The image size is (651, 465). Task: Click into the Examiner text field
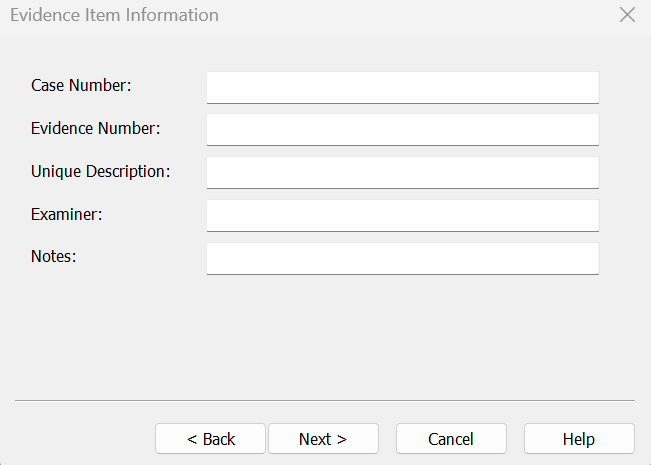402,216
